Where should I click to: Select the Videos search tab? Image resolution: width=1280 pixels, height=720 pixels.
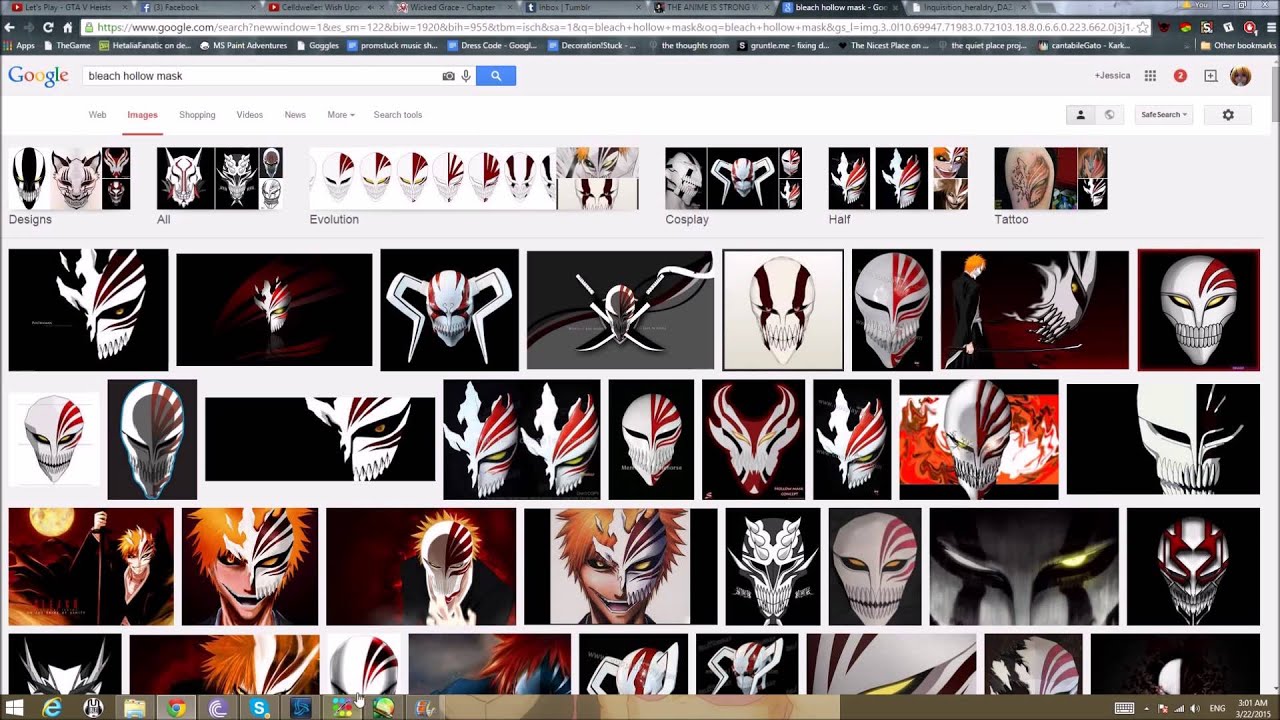(250, 115)
